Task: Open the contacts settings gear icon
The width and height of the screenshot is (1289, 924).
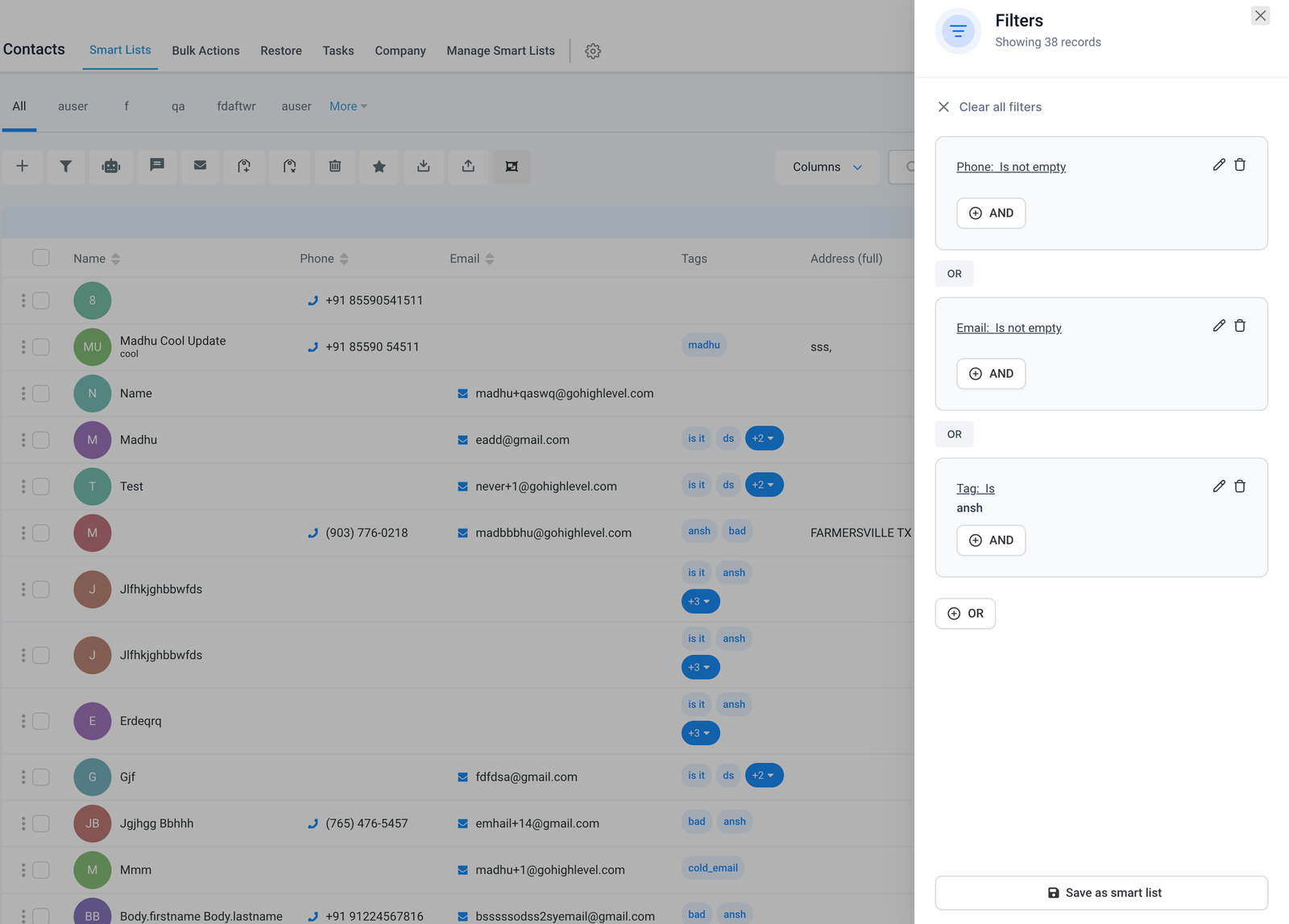Action: tap(593, 51)
